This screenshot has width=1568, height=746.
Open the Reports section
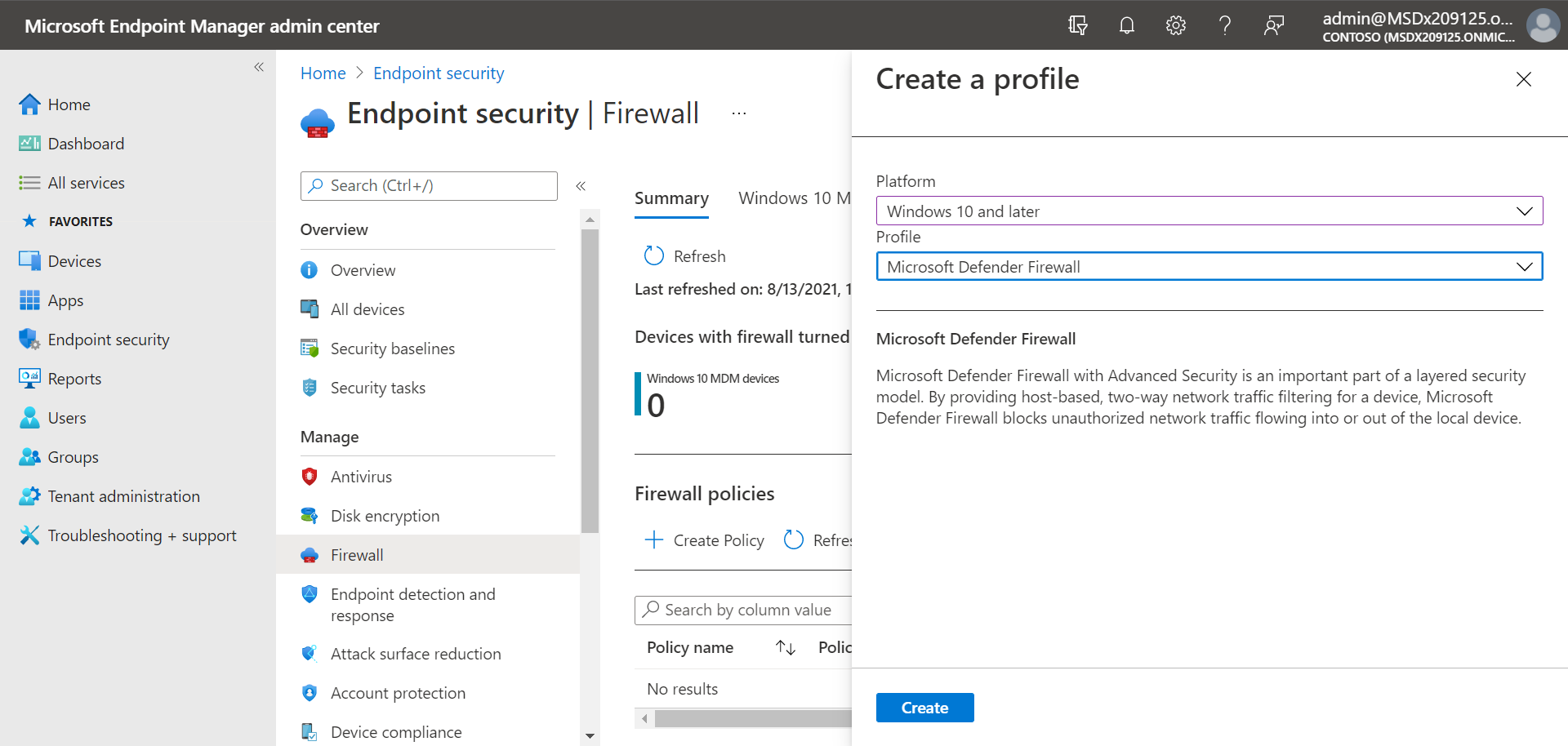[x=75, y=378]
